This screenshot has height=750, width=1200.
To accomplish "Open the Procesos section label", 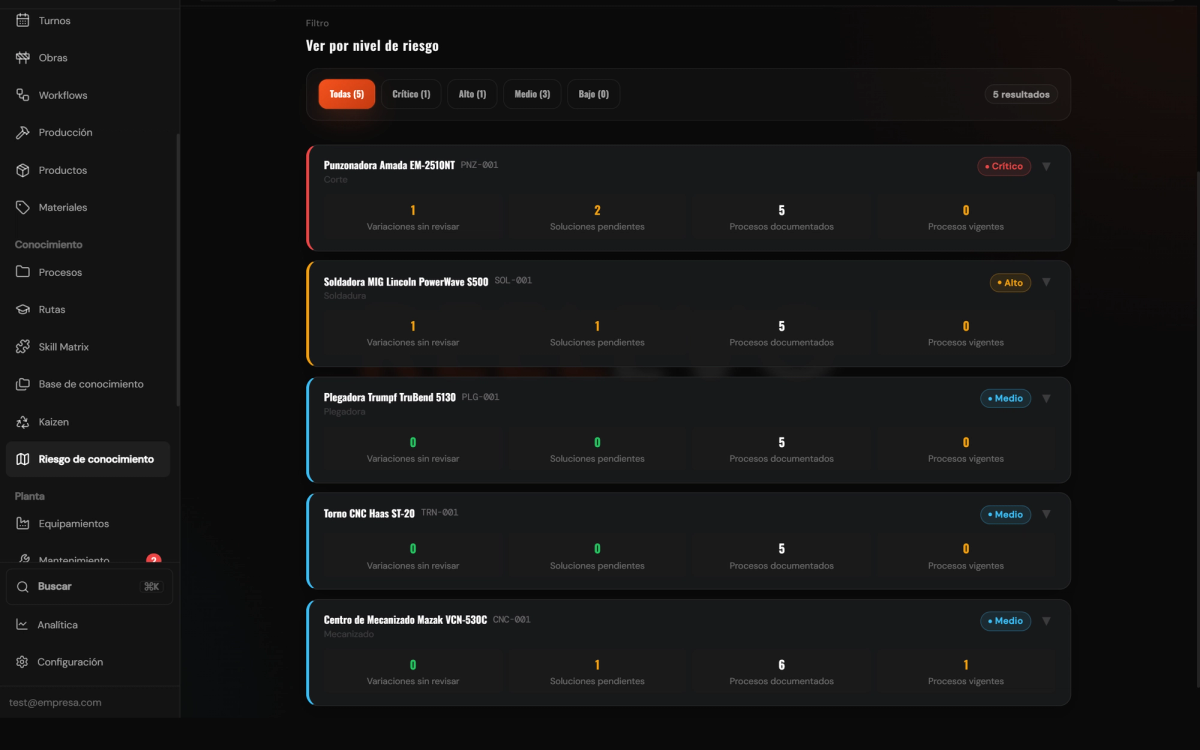I will point(60,272).
